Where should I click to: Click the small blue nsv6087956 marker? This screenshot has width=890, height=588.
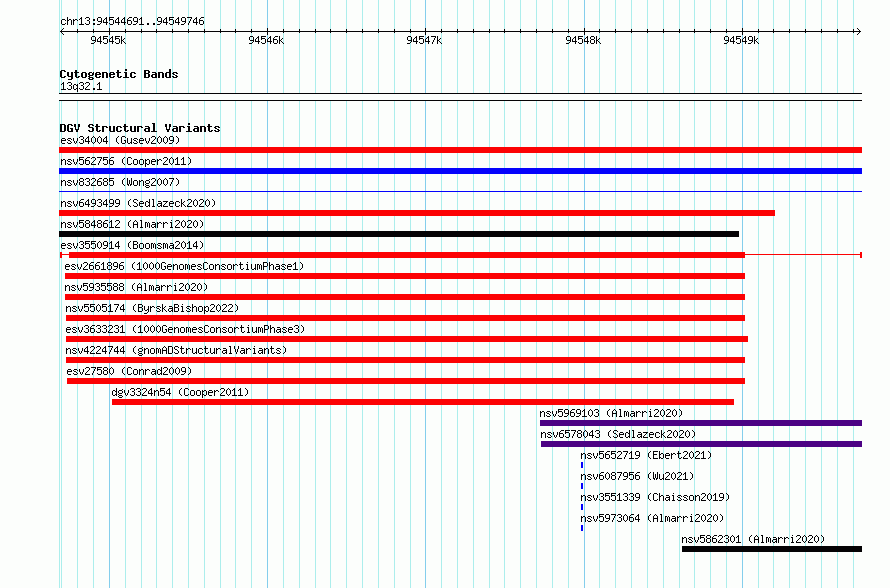coord(582,486)
